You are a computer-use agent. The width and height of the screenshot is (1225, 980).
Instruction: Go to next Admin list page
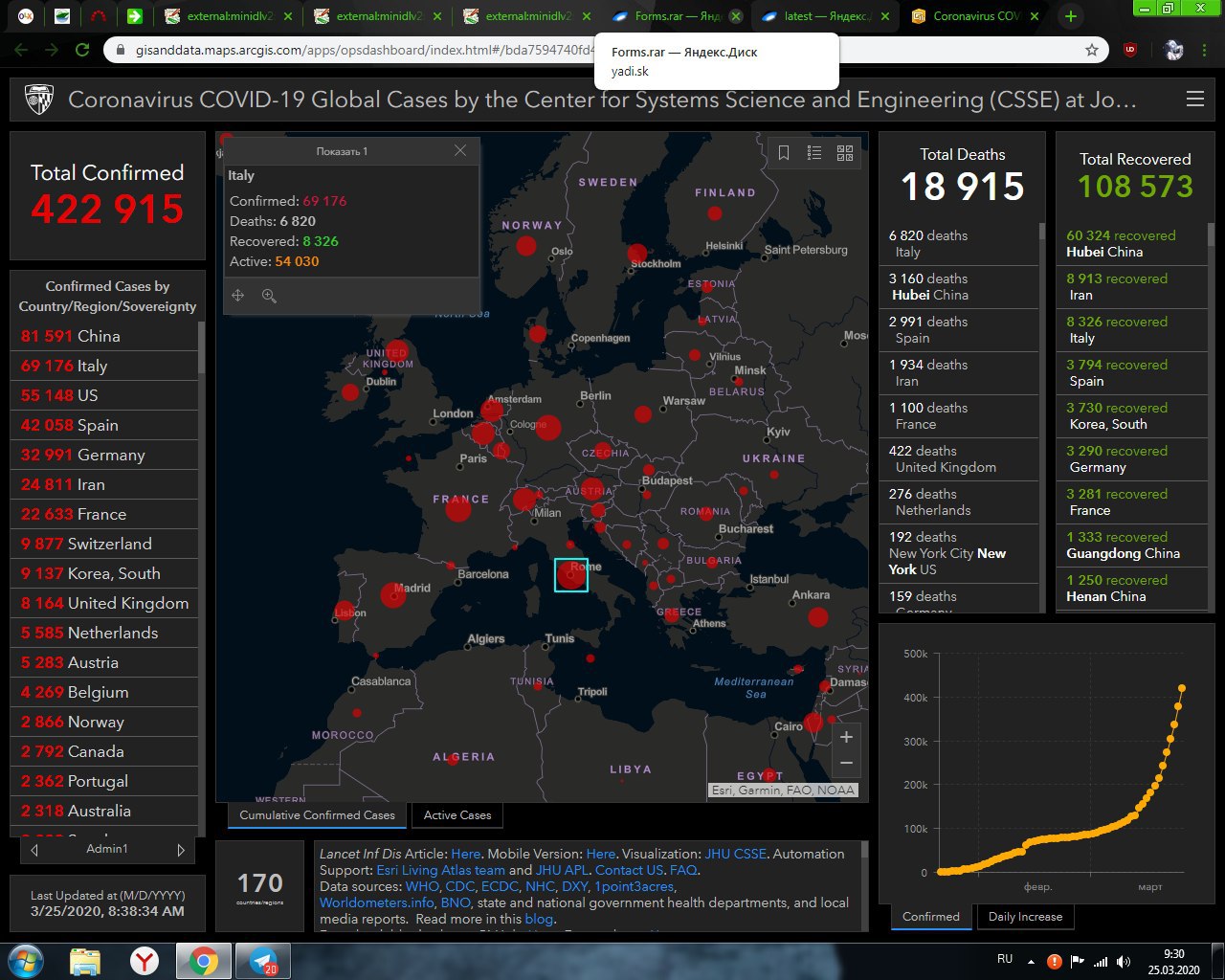click(181, 849)
